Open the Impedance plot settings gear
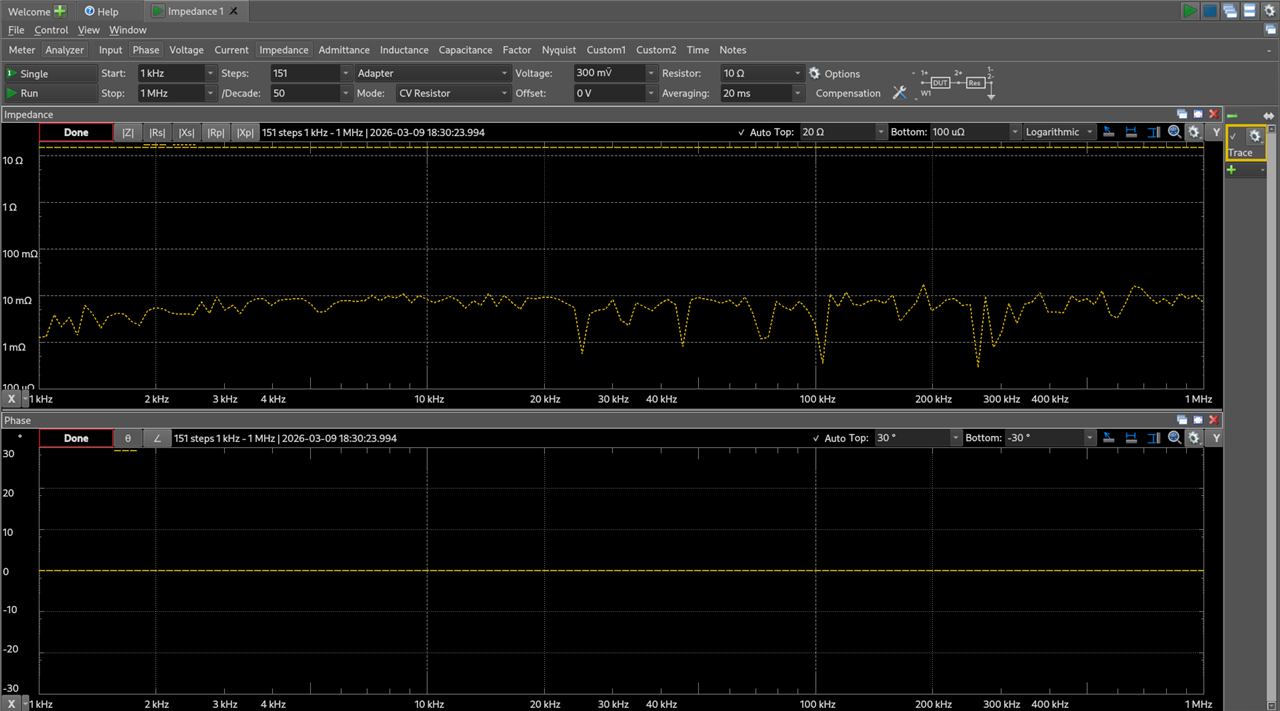Viewport: 1280px width, 711px height. (1194, 132)
